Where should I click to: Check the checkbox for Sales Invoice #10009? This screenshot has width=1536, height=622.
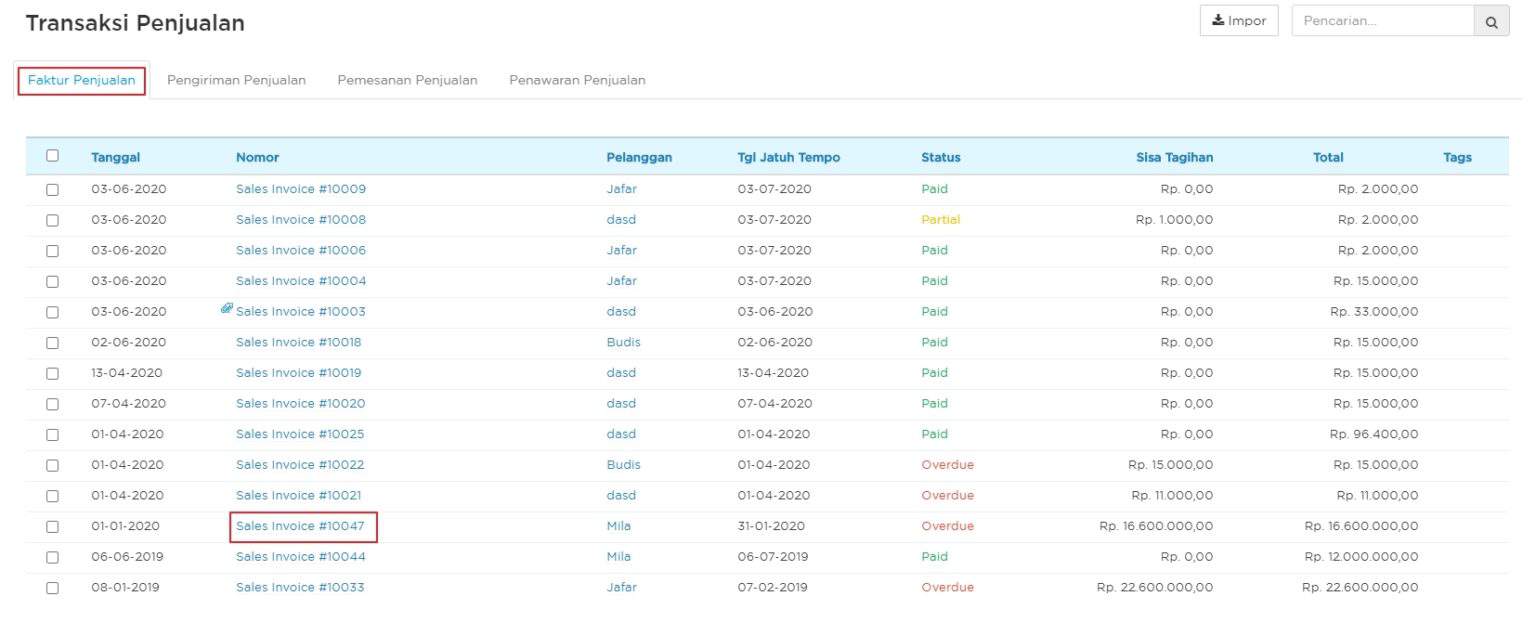coord(51,188)
